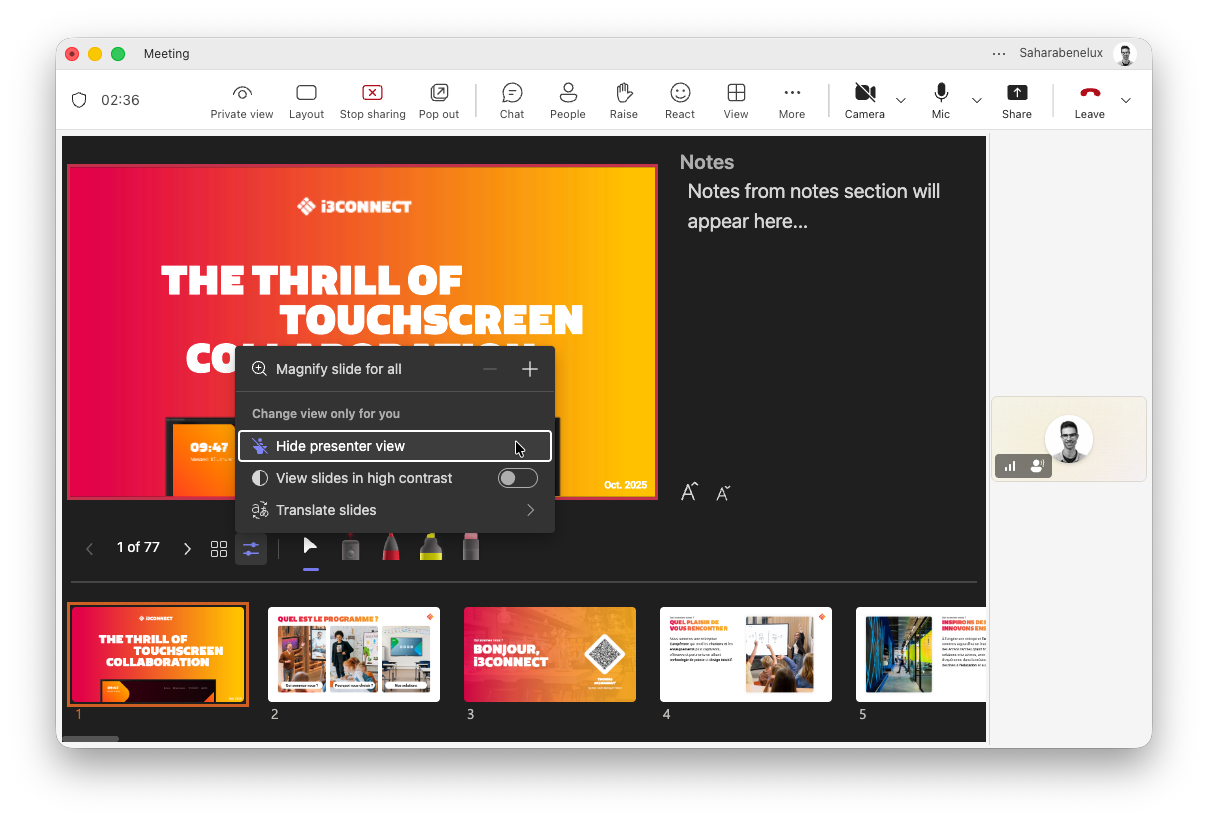Image resolution: width=1208 pixels, height=822 pixels.
Task: Toggle View slides in high contrast switch
Action: pos(517,478)
